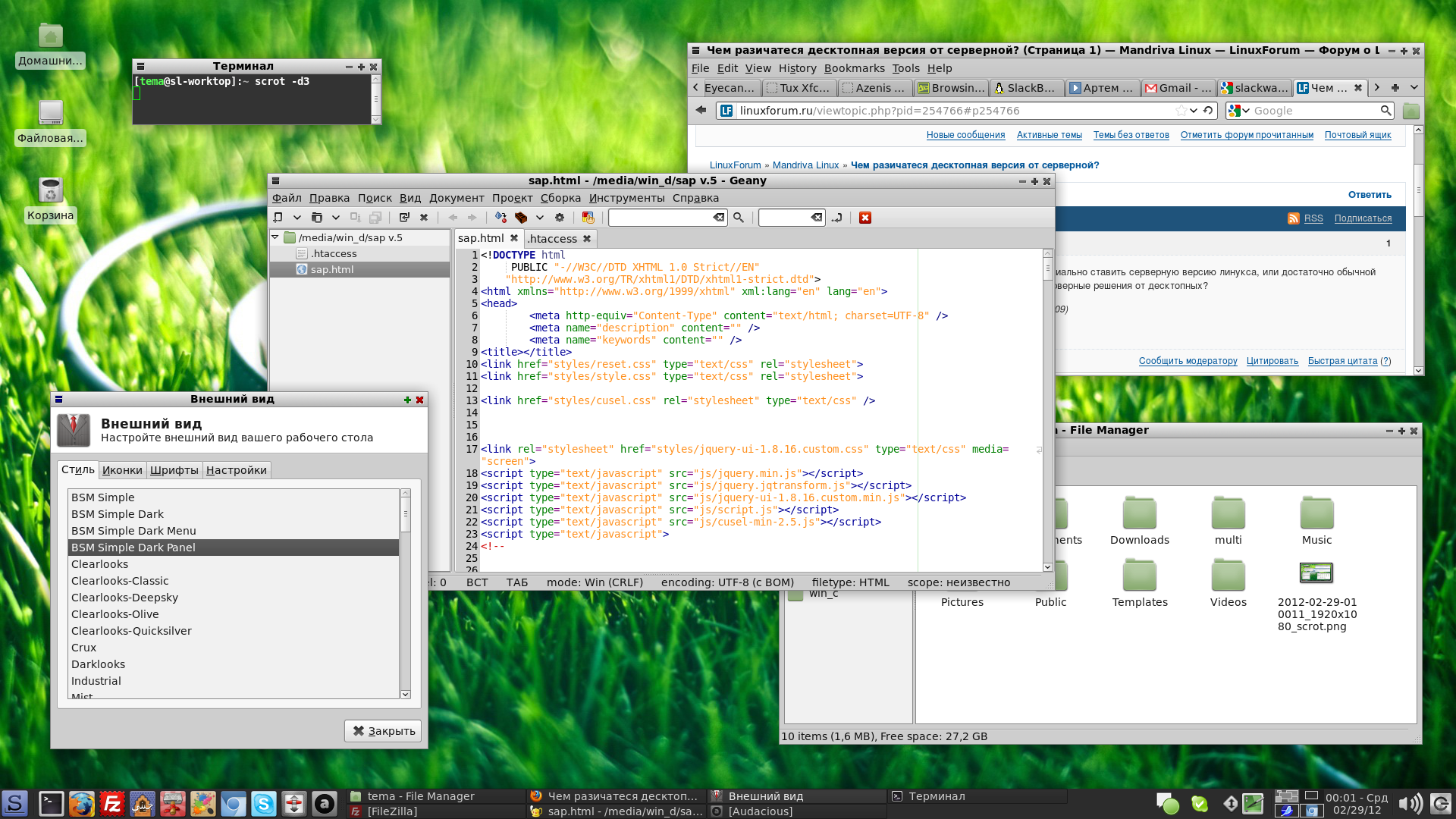Click the Цитировать link on forum post
The width and height of the screenshot is (1456, 819).
click(x=1272, y=361)
